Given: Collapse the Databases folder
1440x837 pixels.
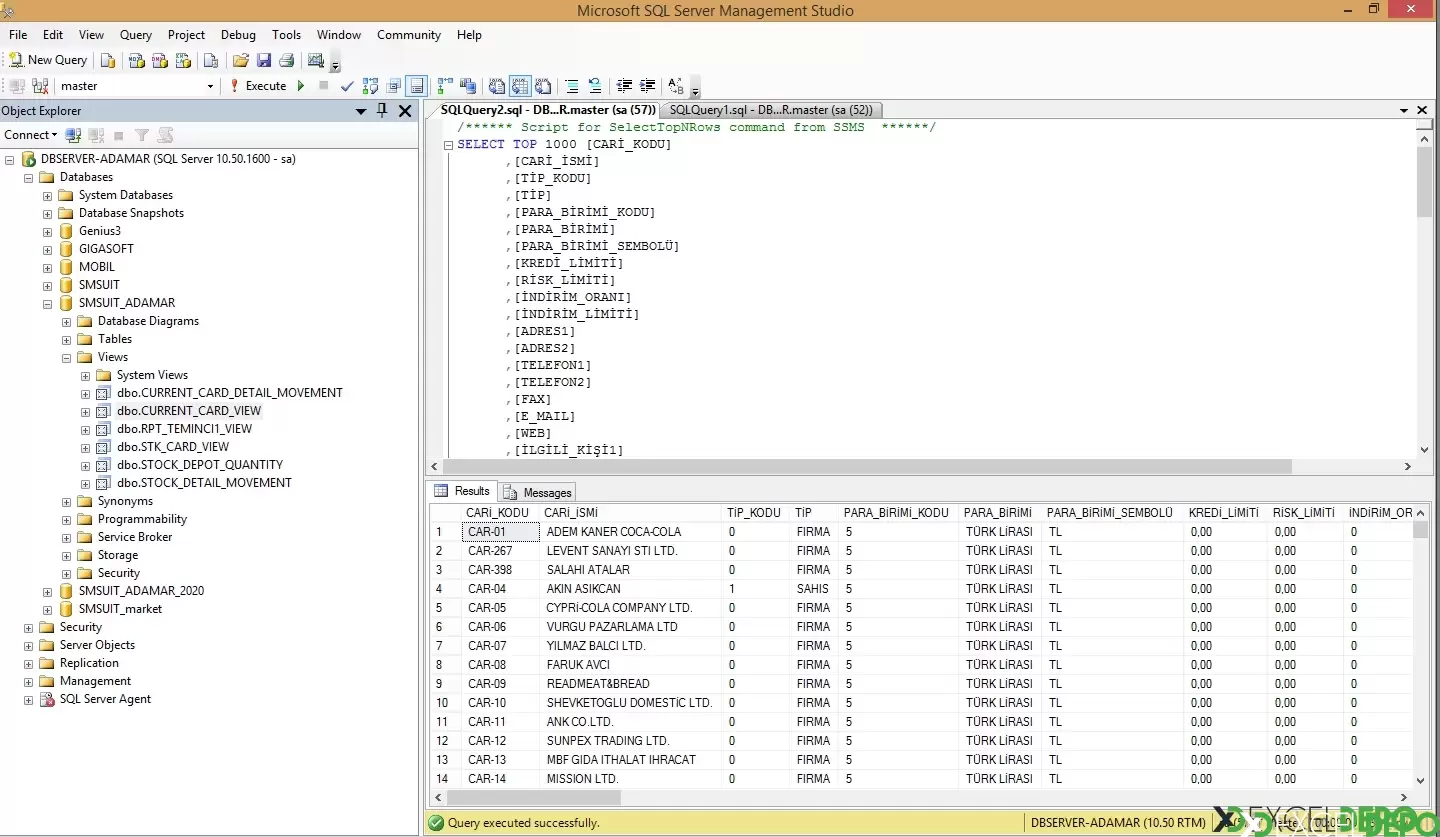Looking at the screenshot, I should point(28,177).
